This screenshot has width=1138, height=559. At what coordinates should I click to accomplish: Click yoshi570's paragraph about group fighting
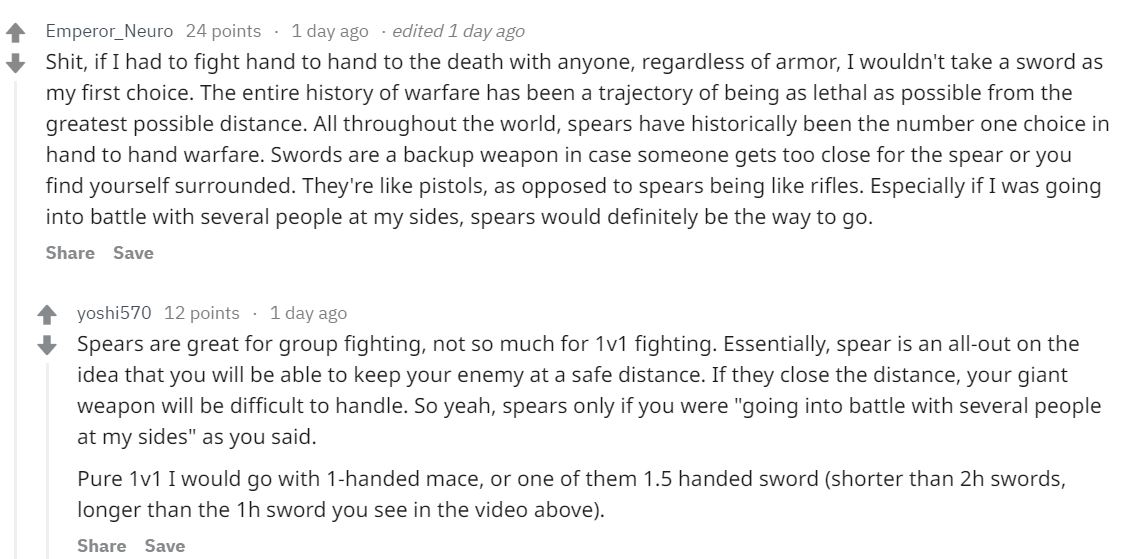coord(575,391)
